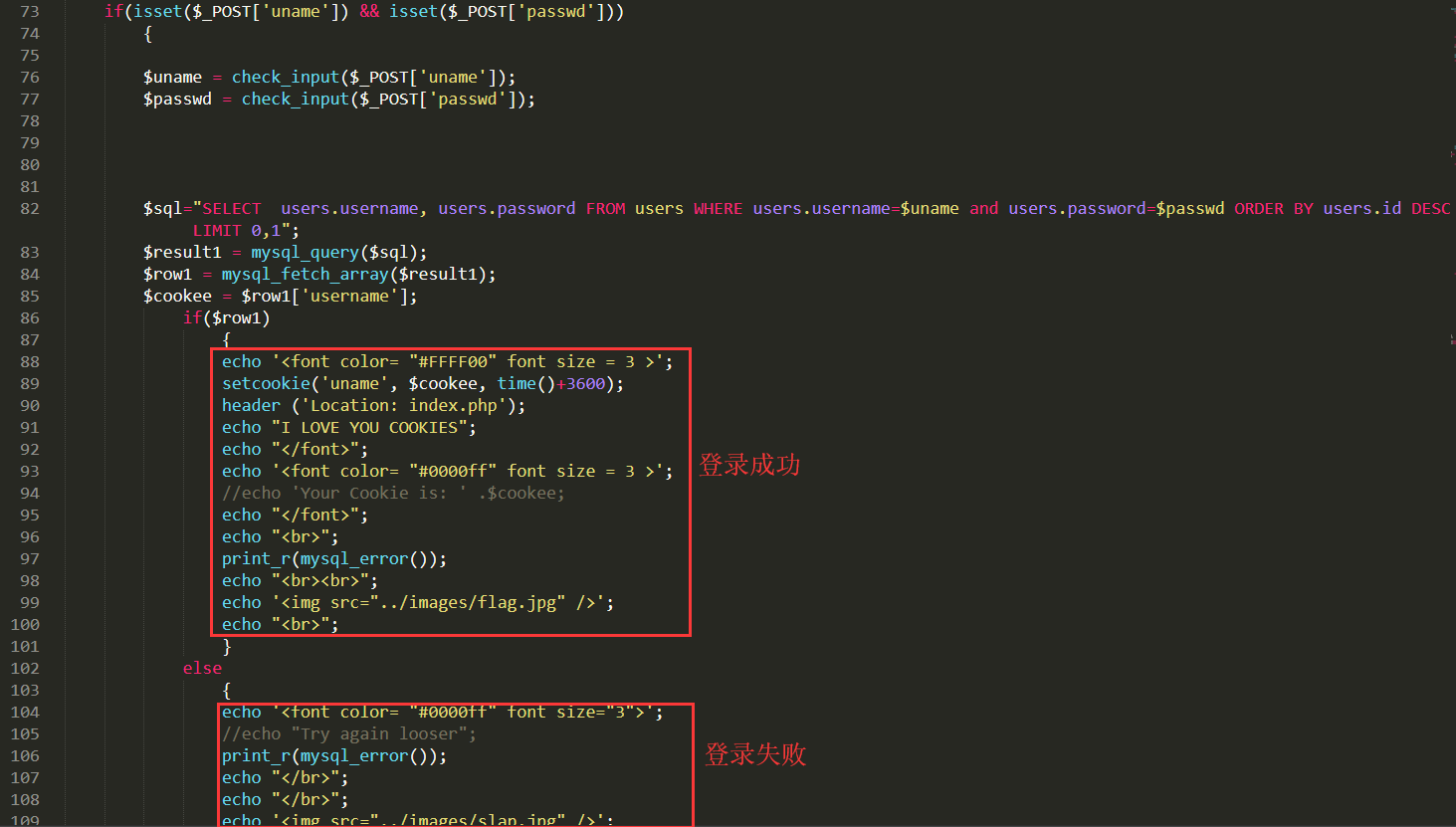Click the mysql_fetch_array function call
The image size is (1456, 827).
(306, 275)
